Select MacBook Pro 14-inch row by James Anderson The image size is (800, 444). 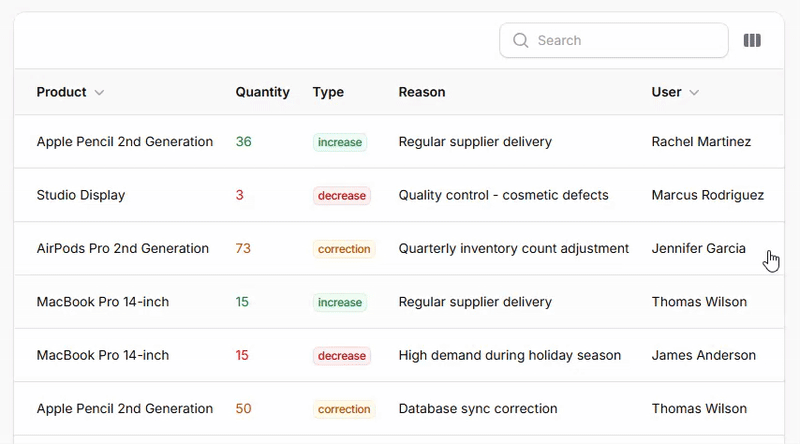pos(399,355)
